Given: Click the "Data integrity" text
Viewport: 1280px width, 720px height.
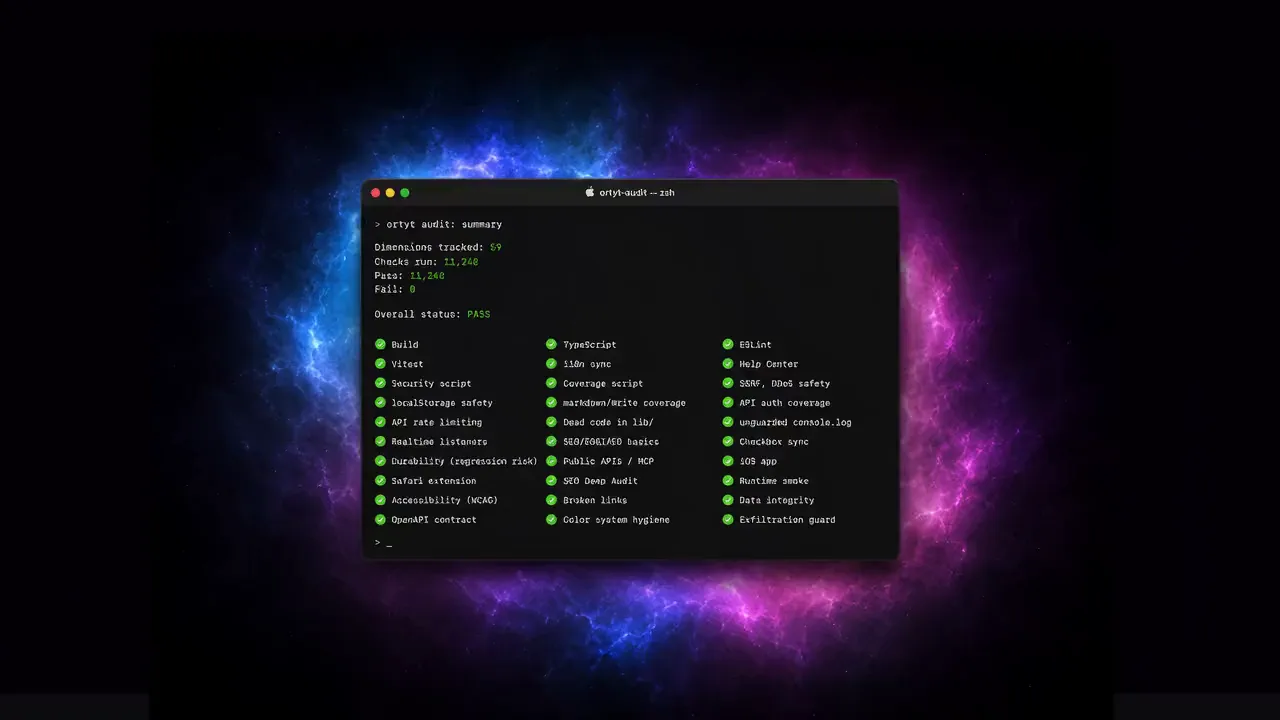Looking at the screenshot, I should point(777,500).
